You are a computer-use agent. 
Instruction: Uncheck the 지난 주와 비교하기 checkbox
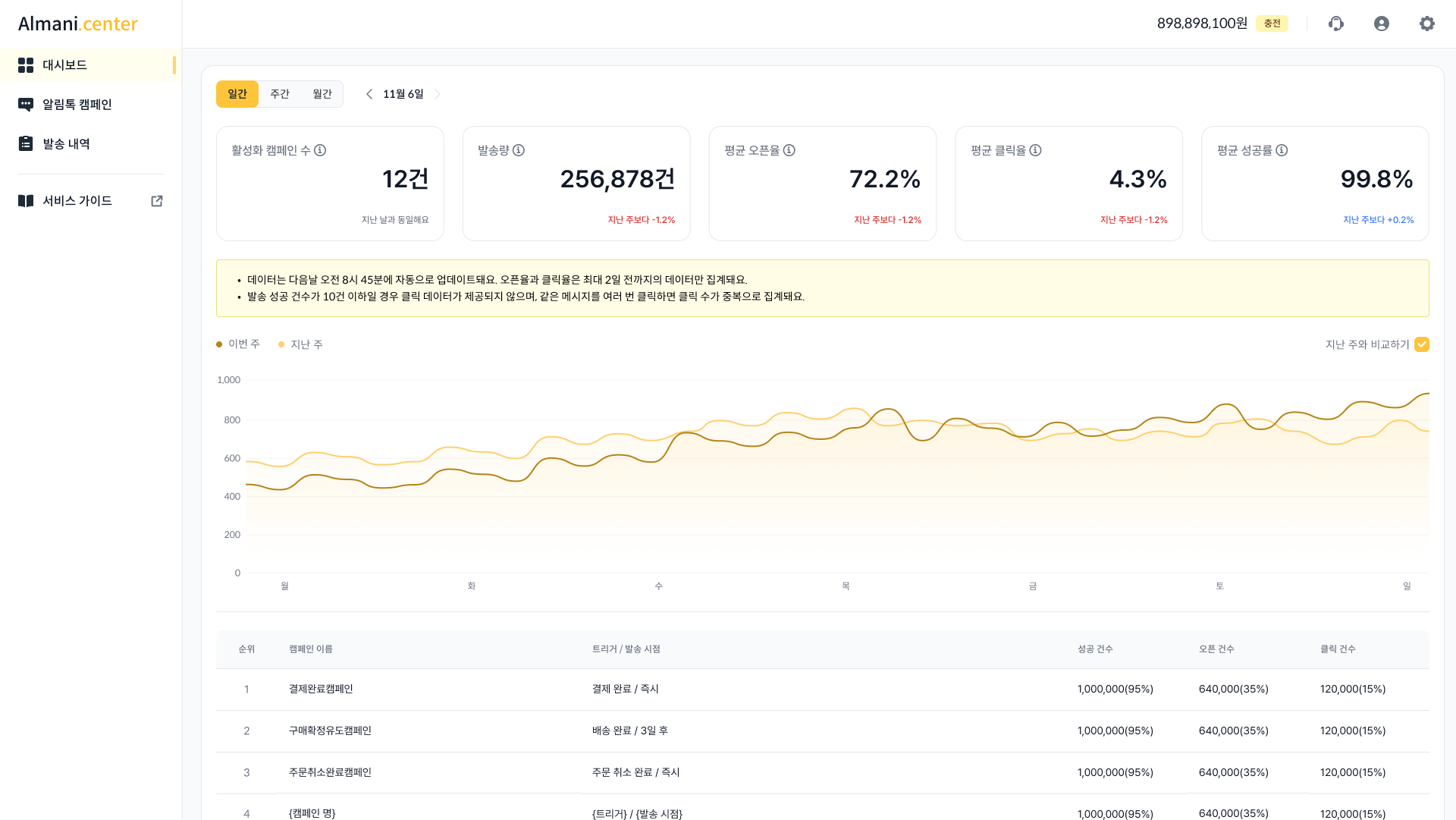pos(1422,344)
